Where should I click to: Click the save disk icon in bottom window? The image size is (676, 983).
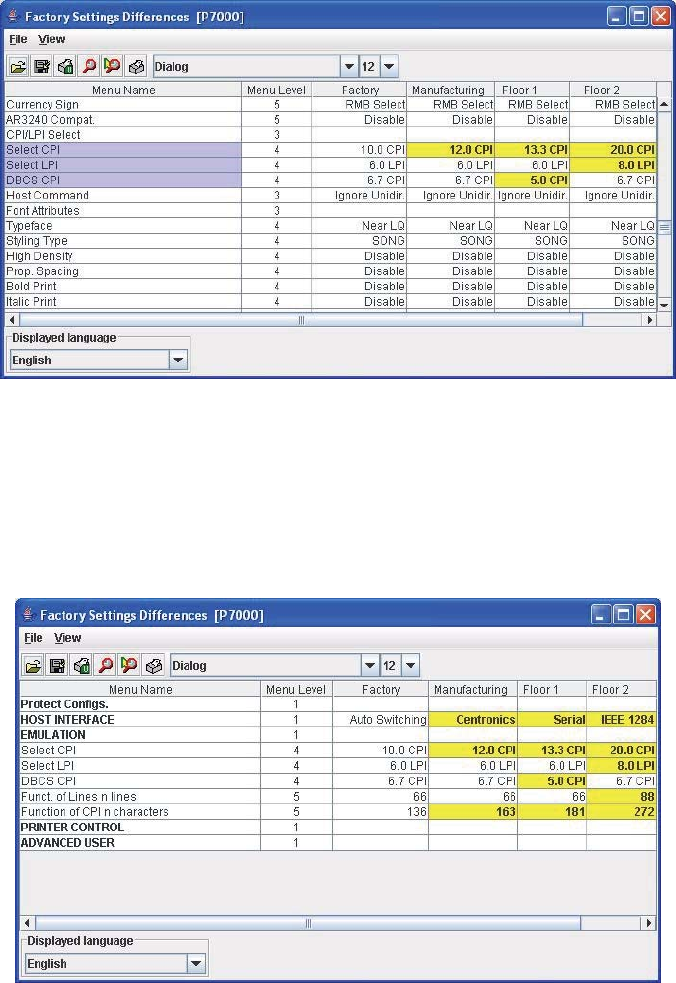point(57,665)
